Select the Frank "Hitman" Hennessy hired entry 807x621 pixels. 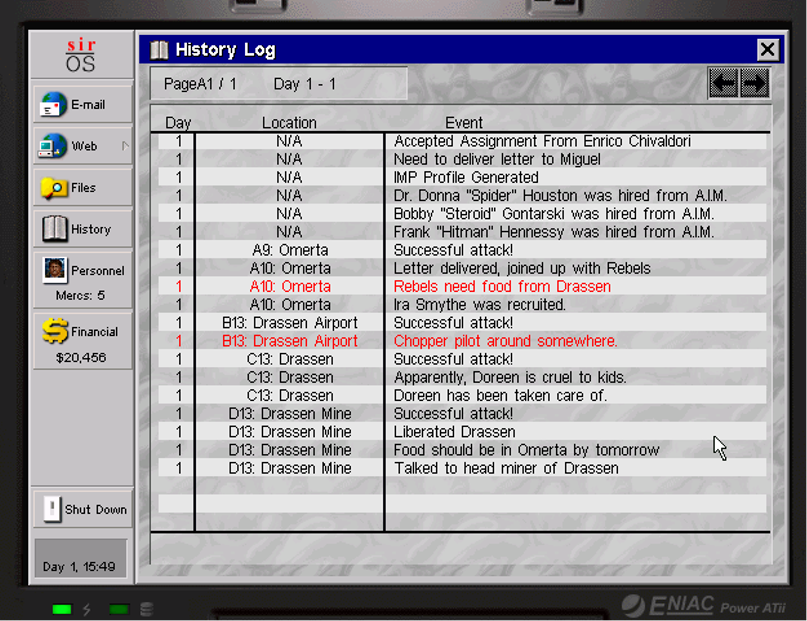553,232
